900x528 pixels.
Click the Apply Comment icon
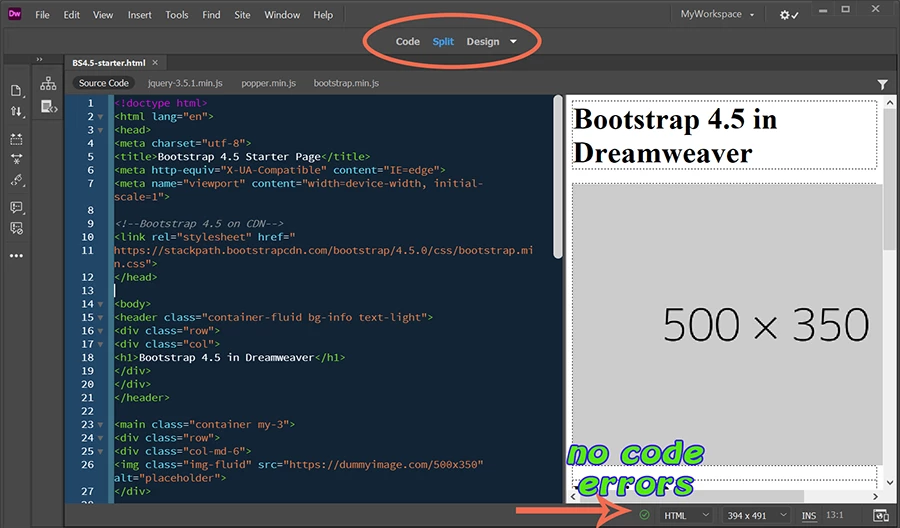click(16, 207)
